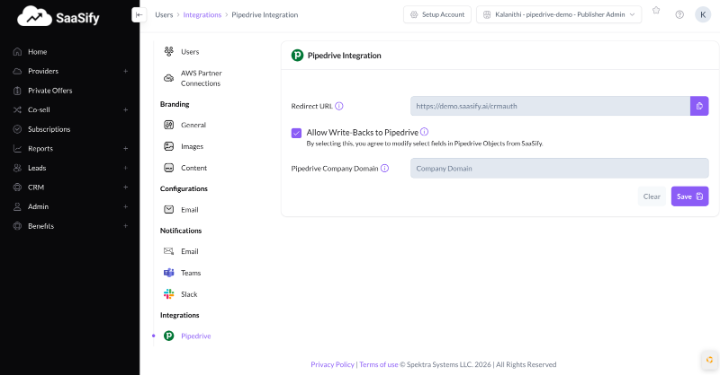Open Subscriptions in main sidebar
720x375 pixels.
[49, 129]
